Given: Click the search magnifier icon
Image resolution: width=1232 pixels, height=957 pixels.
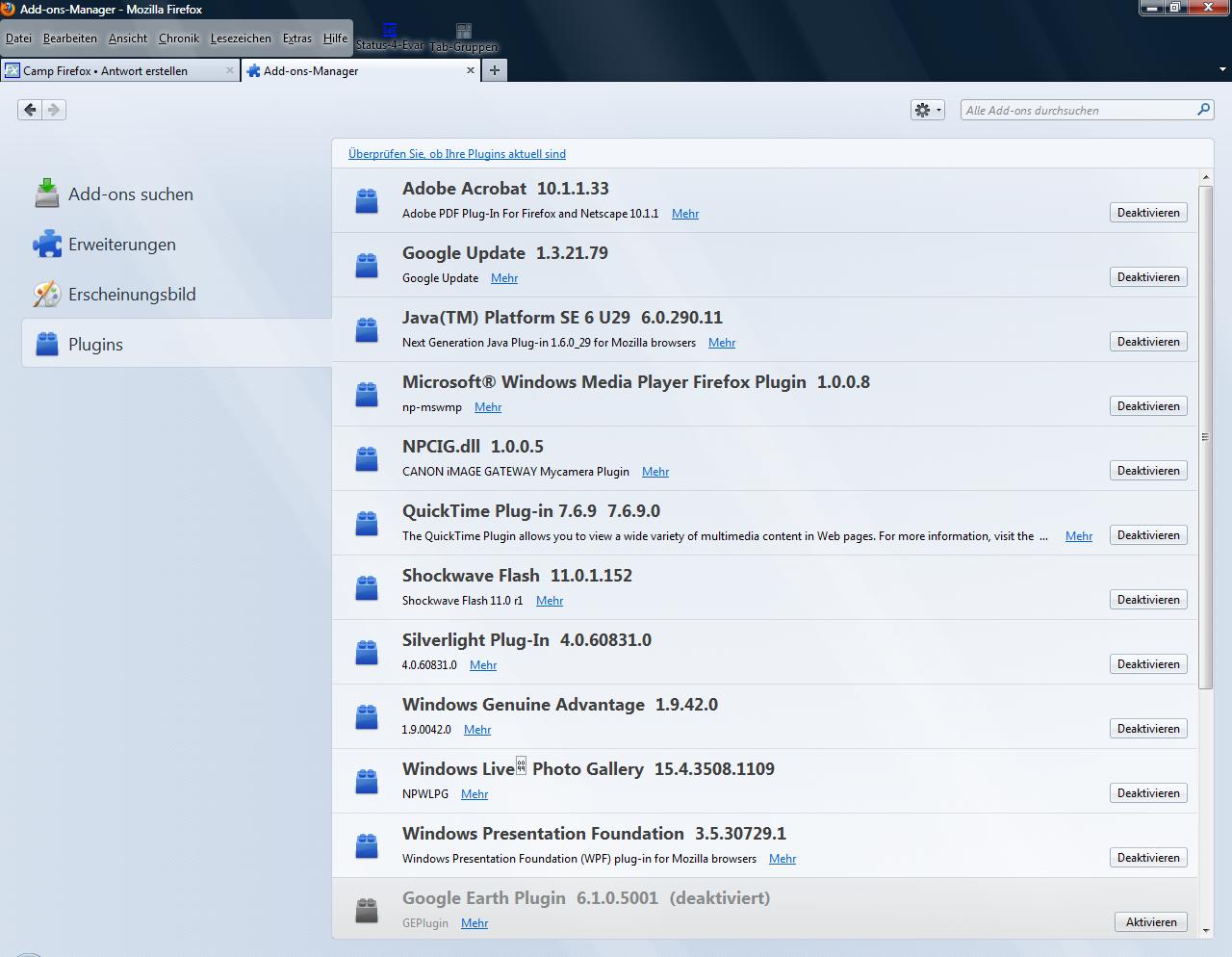Looking at the screenshot, I should [1203, 110].
